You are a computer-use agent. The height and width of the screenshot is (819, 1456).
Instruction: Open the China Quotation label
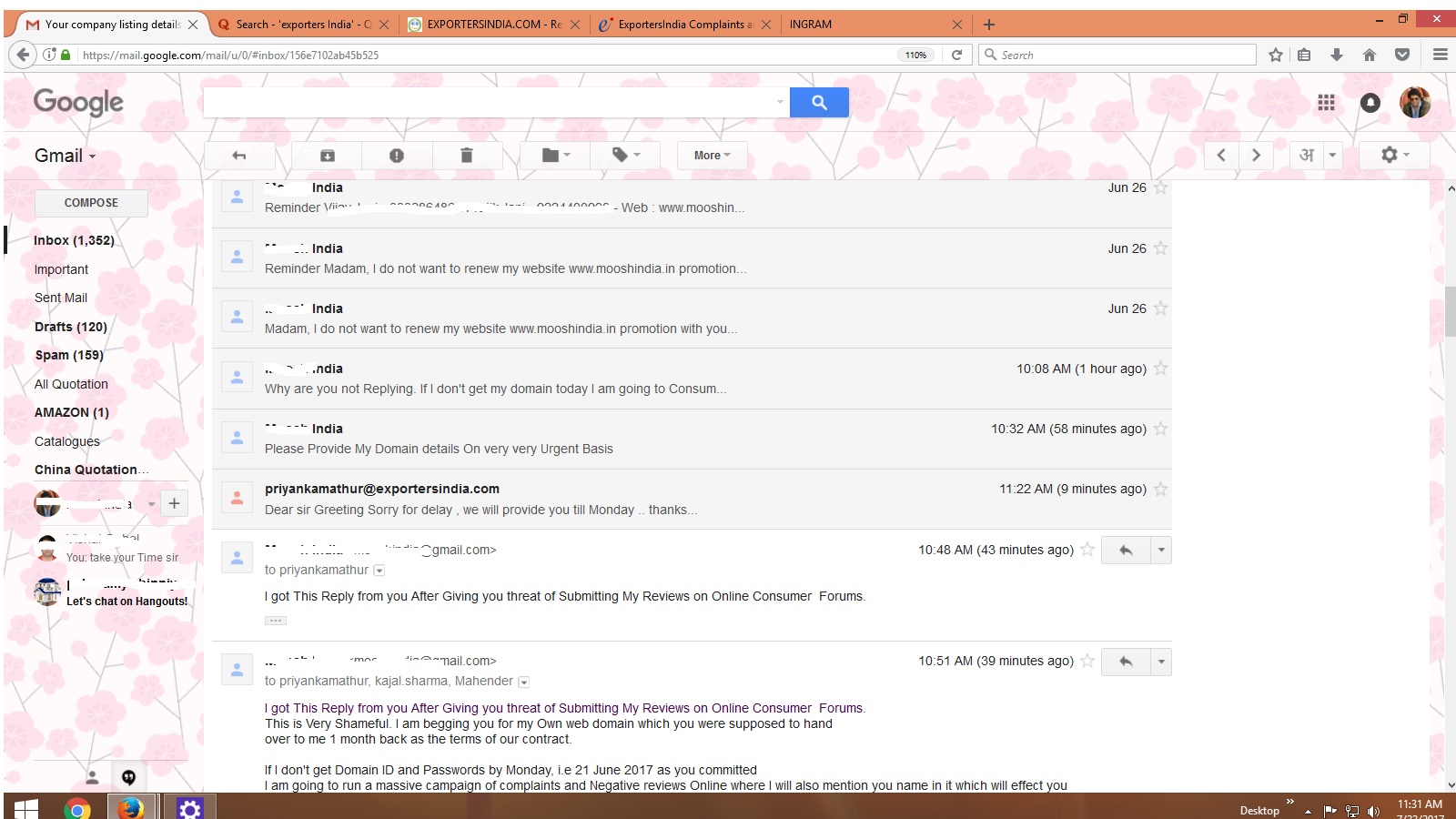point(91,470)
